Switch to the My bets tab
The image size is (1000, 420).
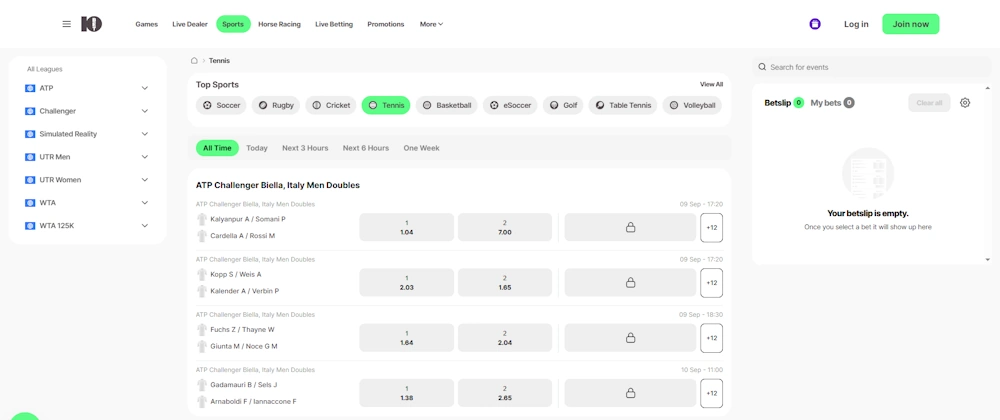(x=832, y=103)
